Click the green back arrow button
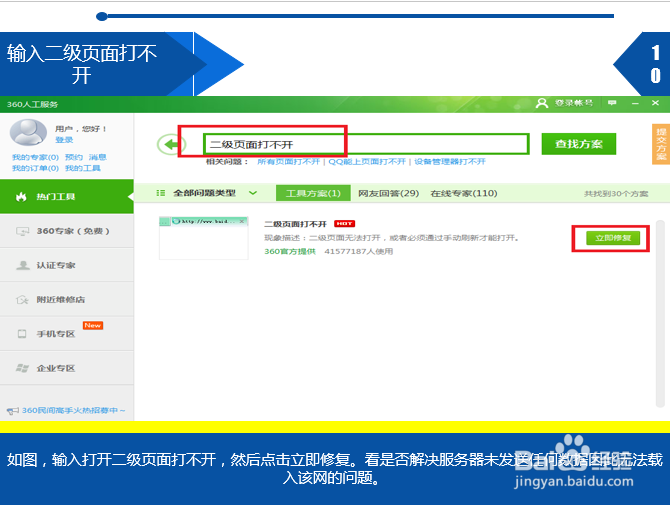Viewport: 670px width, 505px height. (169, 144)
